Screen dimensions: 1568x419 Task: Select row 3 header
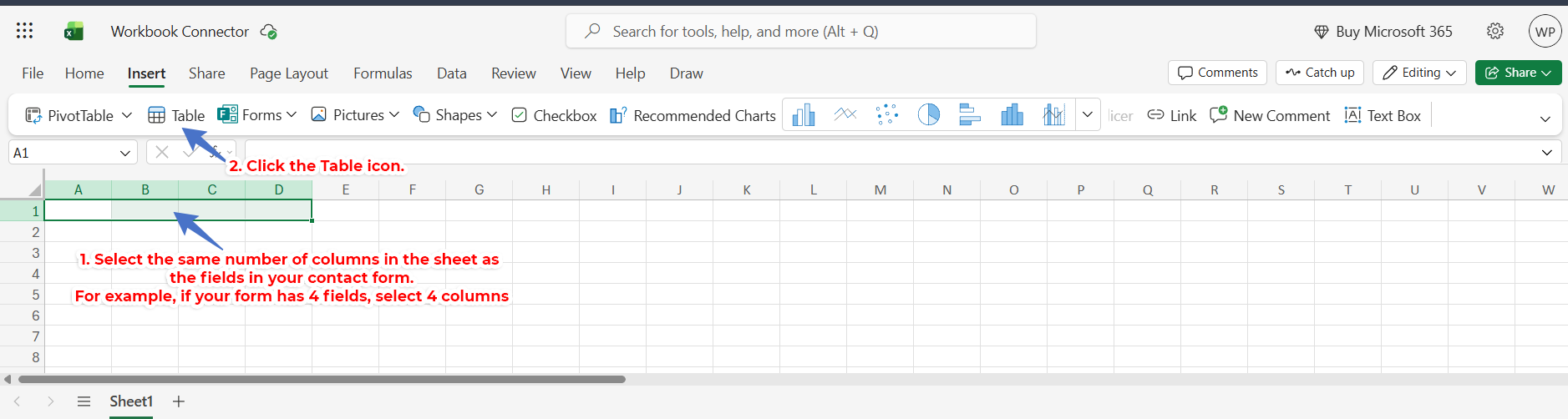click(22, 253)
